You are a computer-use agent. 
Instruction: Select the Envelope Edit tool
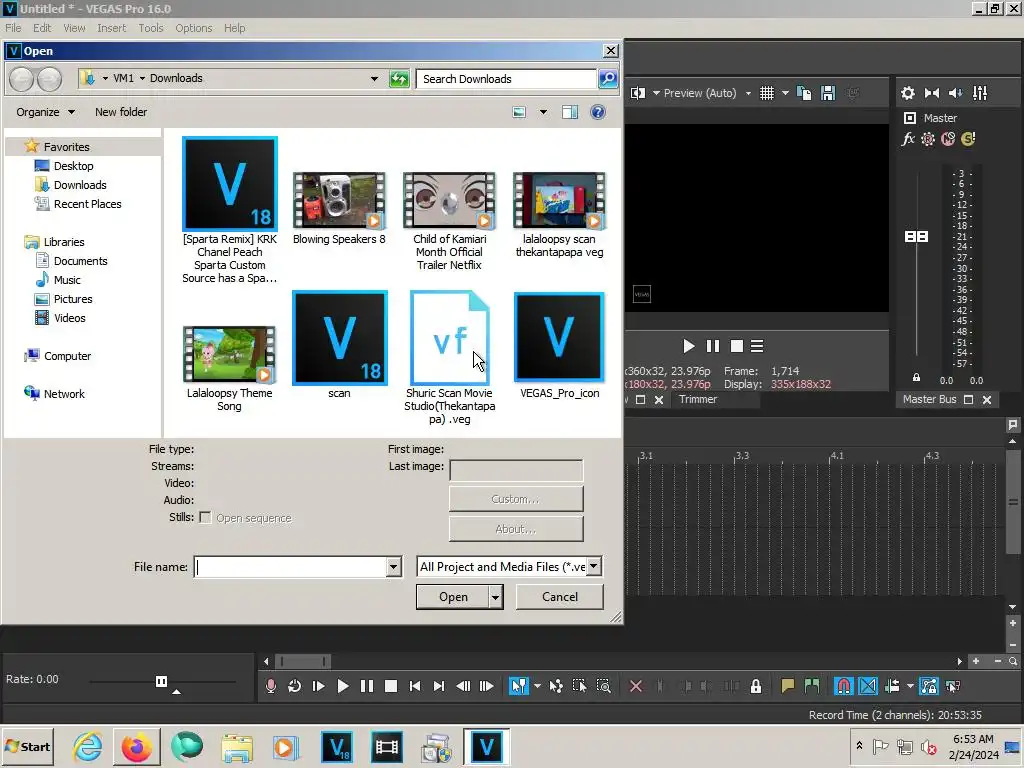556,686
